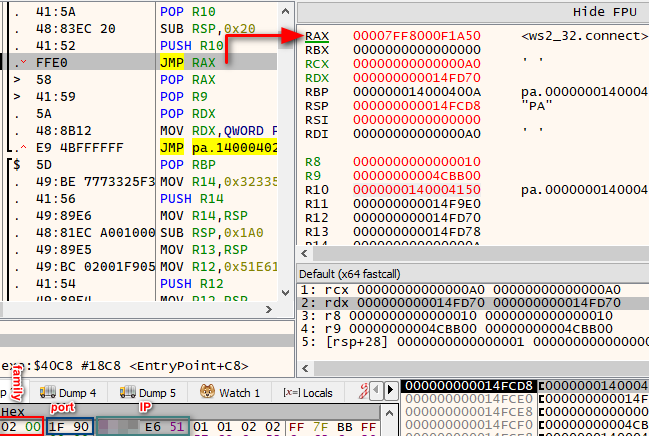Select argument row 2: rdx
Screen dimensions: 649x436
click(473, 303)
